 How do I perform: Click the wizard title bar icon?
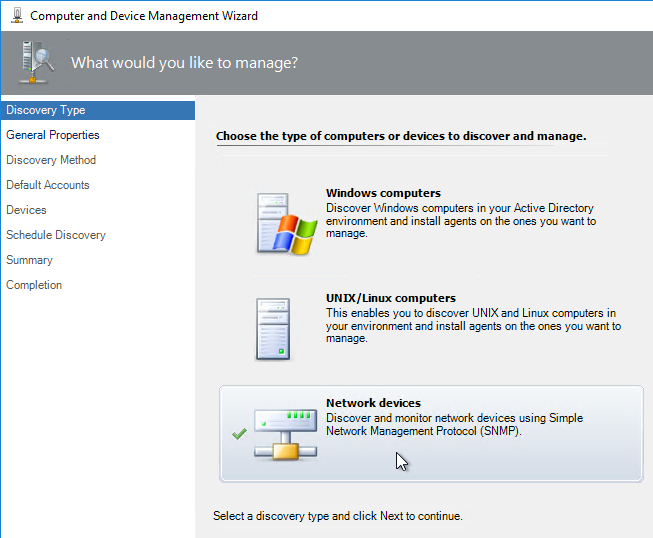(x=17, y=15)
